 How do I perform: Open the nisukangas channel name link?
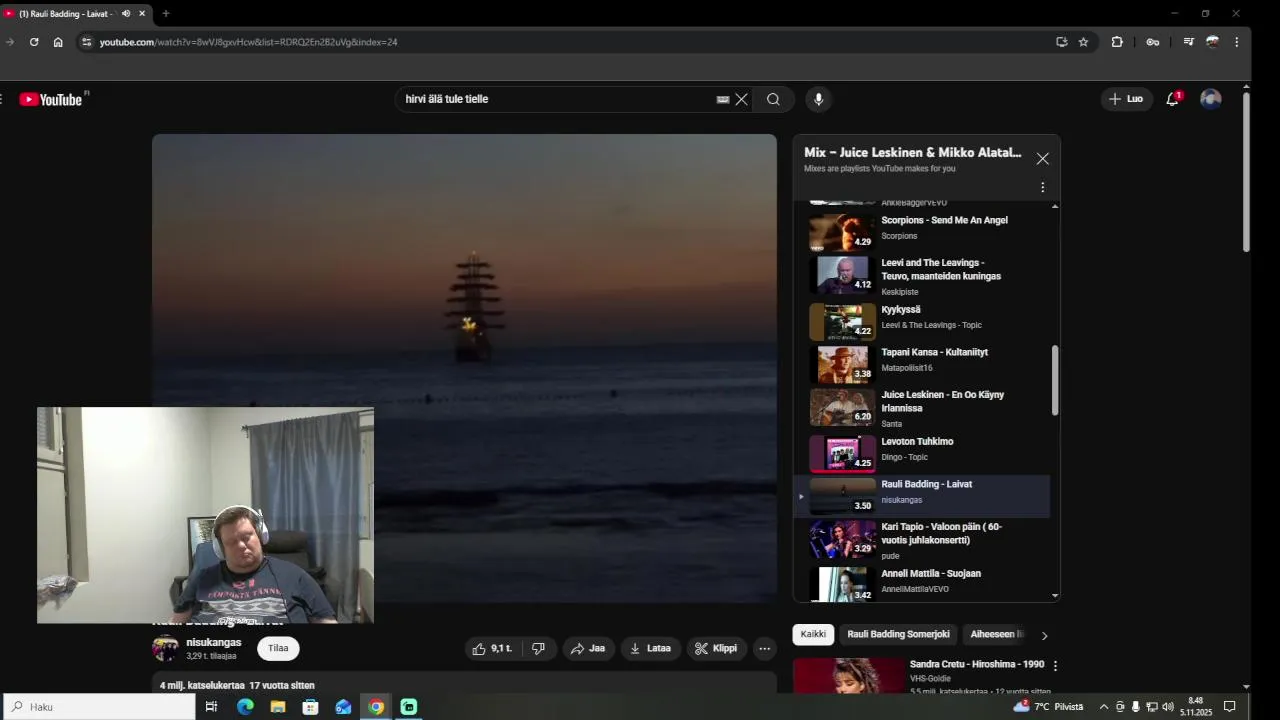tap(213, 642)
